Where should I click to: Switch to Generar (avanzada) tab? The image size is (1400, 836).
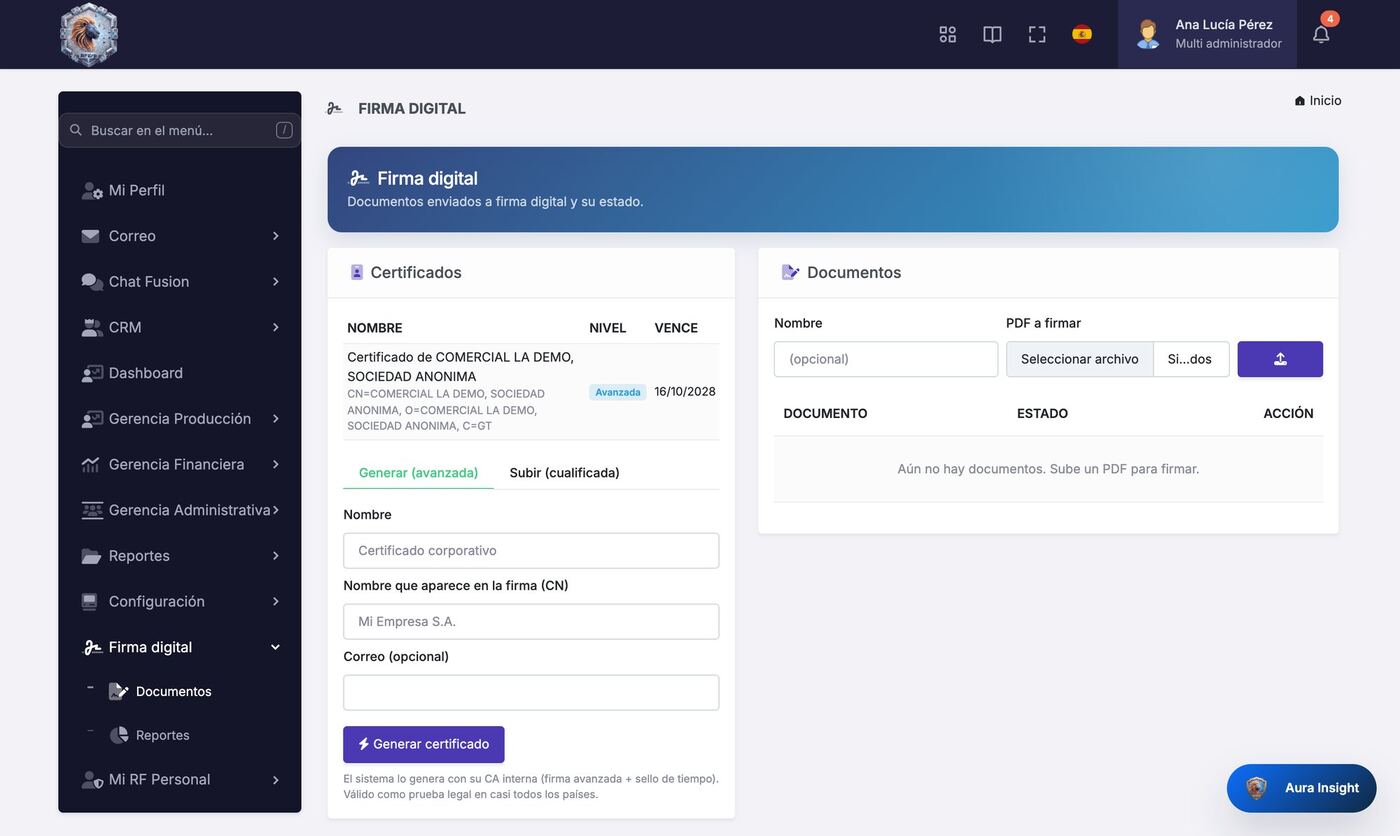click(x=418, y=472)
